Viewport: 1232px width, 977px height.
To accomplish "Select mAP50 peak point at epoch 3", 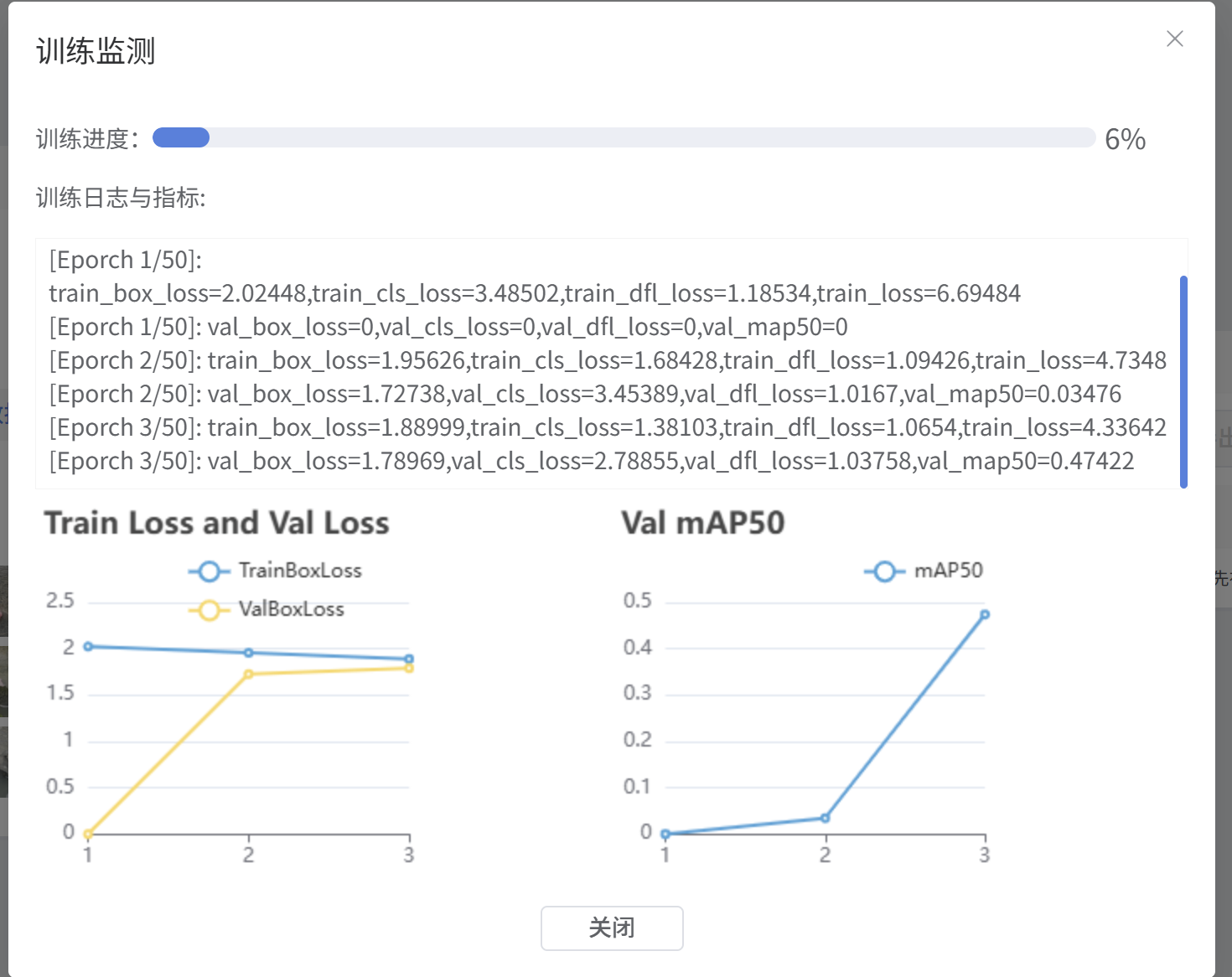I will click(x=985, y=614).
